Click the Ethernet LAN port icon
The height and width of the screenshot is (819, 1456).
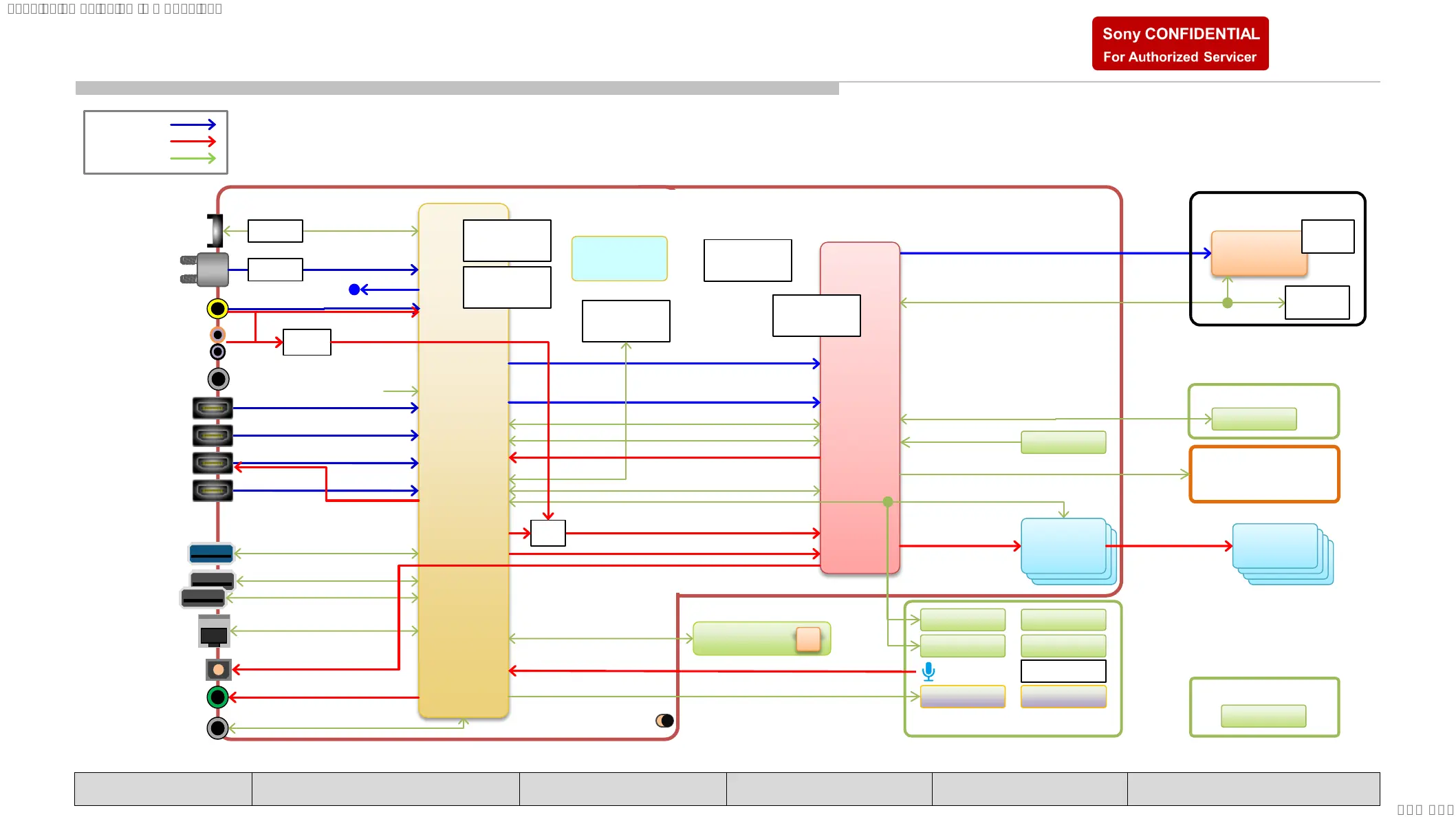click(x=214, y=631)
